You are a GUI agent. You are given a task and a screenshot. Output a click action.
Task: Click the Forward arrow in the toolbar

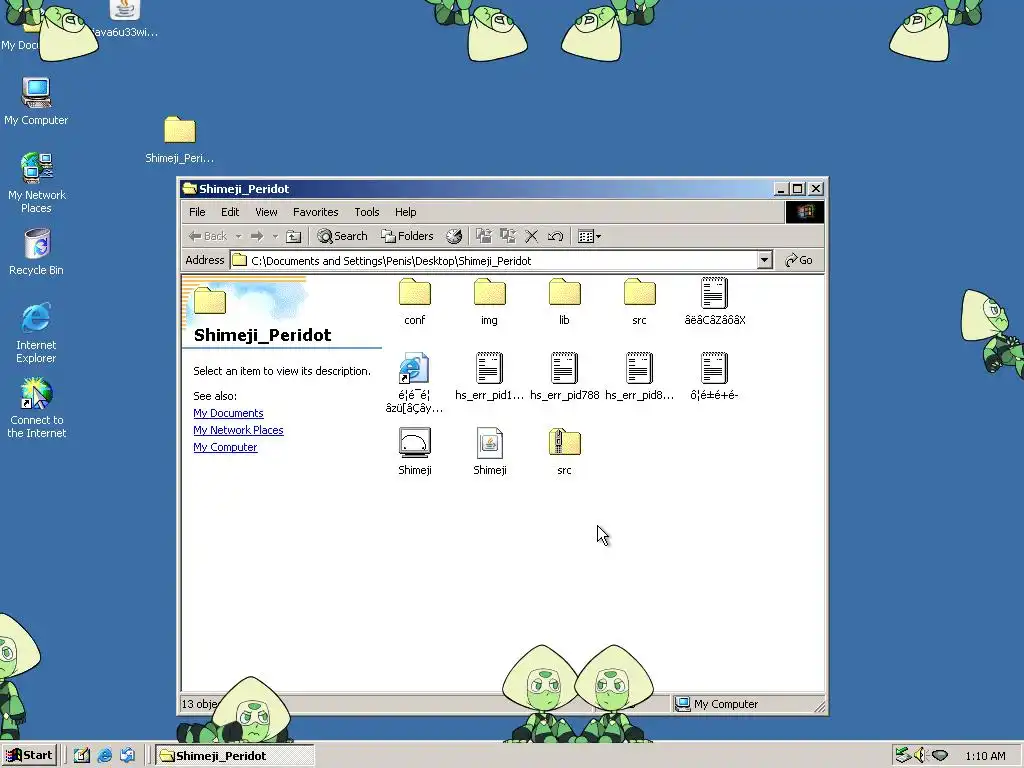[257, 236]
